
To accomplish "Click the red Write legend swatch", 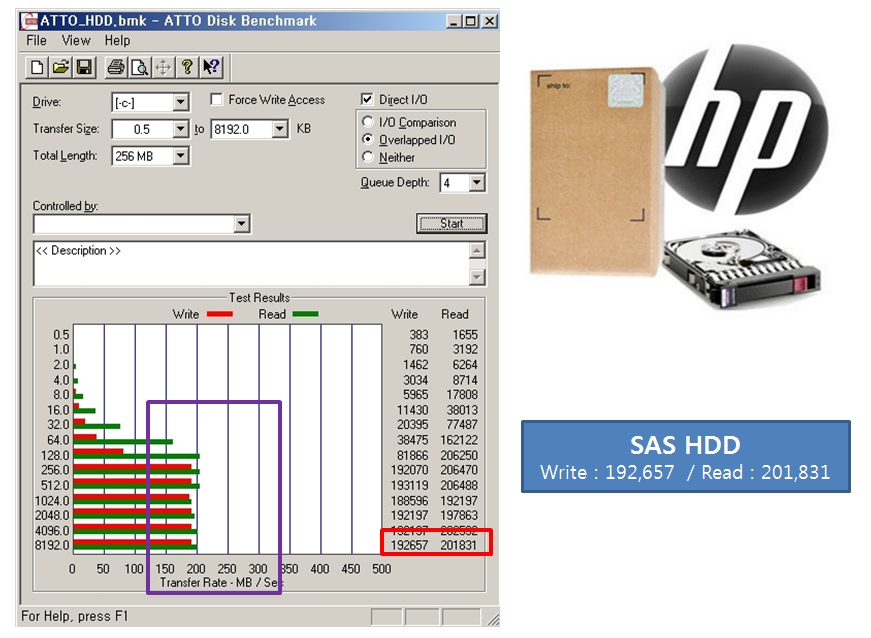I will click(220, 314).
